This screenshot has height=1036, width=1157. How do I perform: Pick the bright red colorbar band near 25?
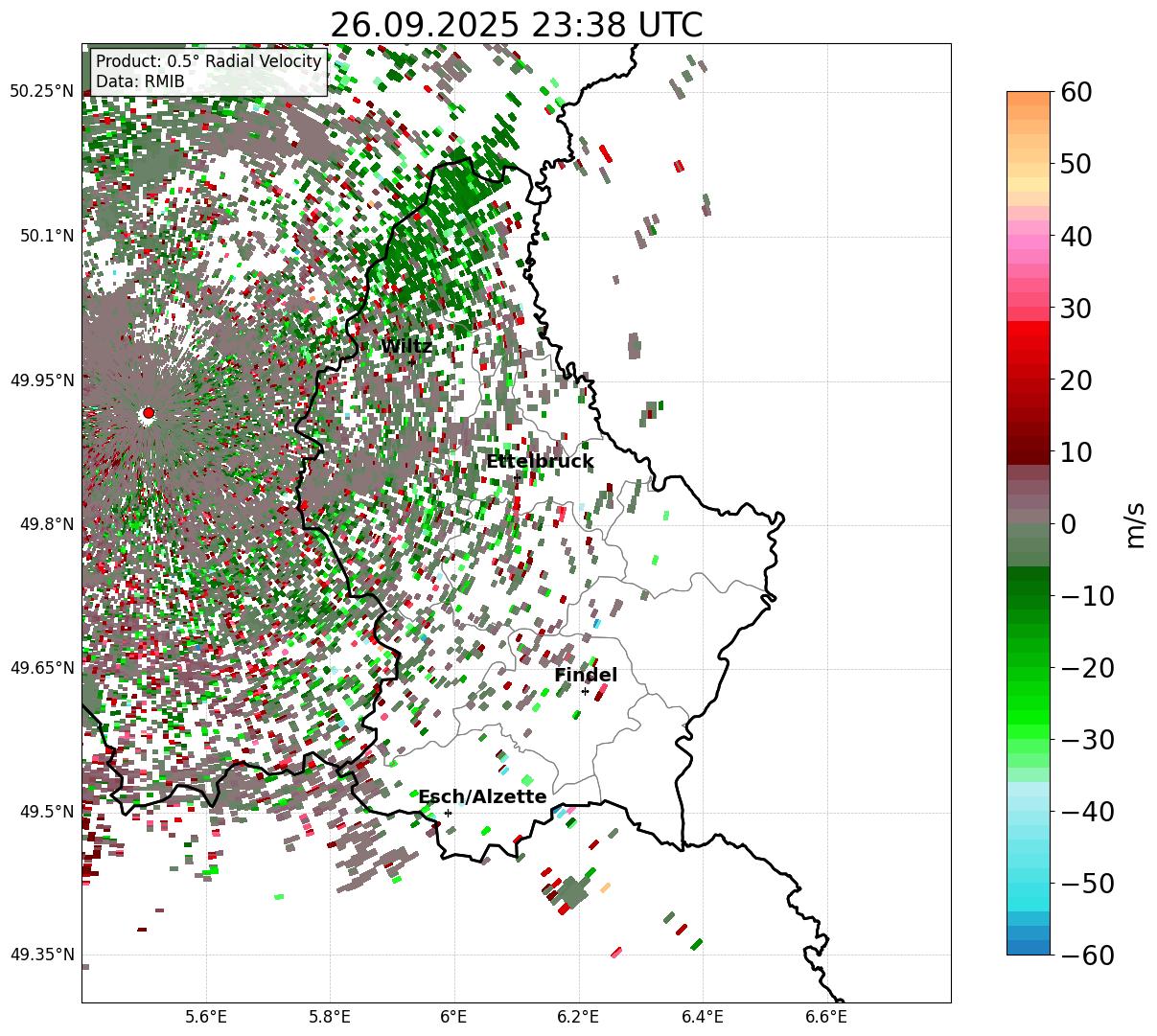pos(1029,343)
